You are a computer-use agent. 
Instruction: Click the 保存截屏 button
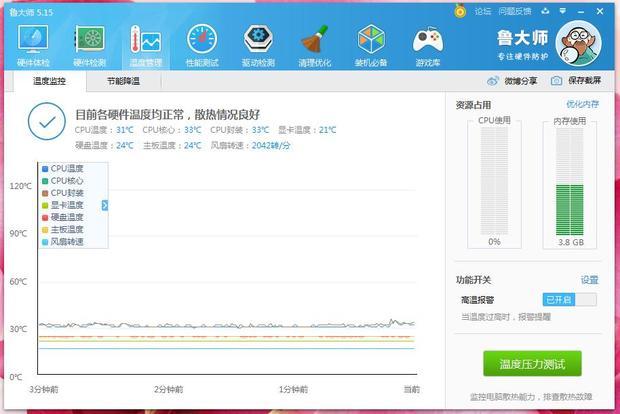click(584, 81)
